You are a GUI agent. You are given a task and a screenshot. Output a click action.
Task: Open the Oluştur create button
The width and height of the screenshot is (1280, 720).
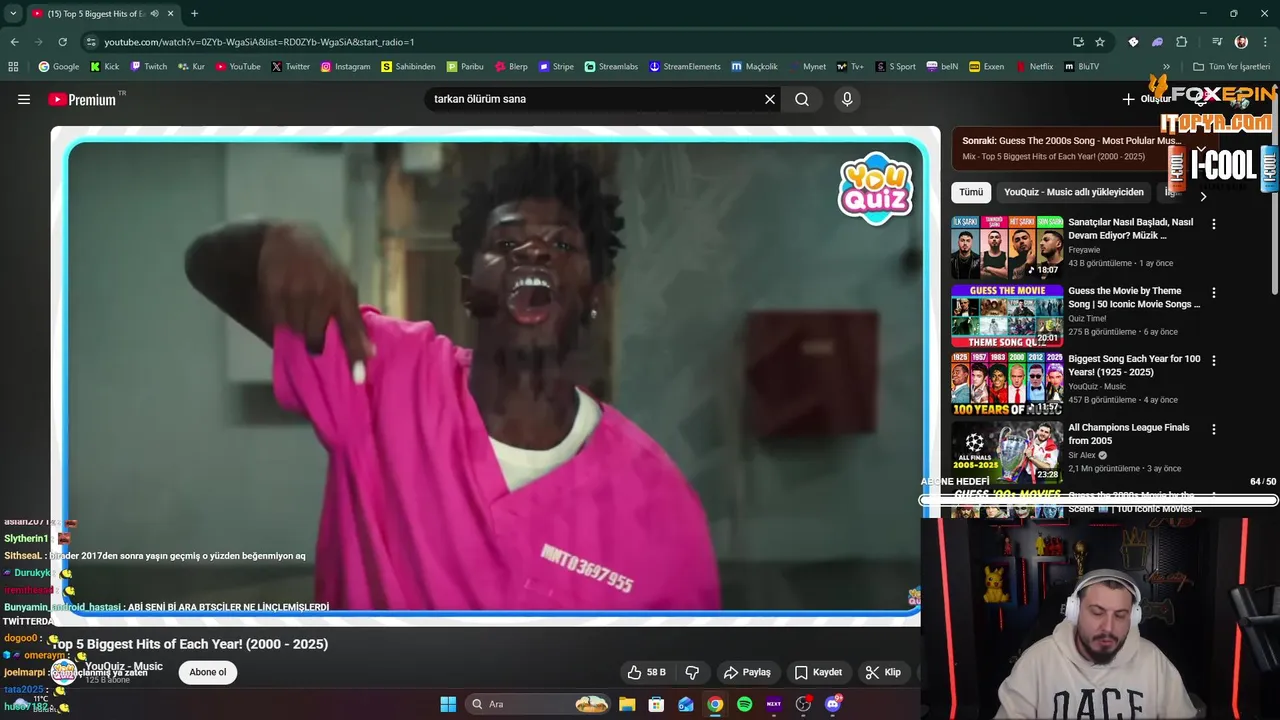1146,99
